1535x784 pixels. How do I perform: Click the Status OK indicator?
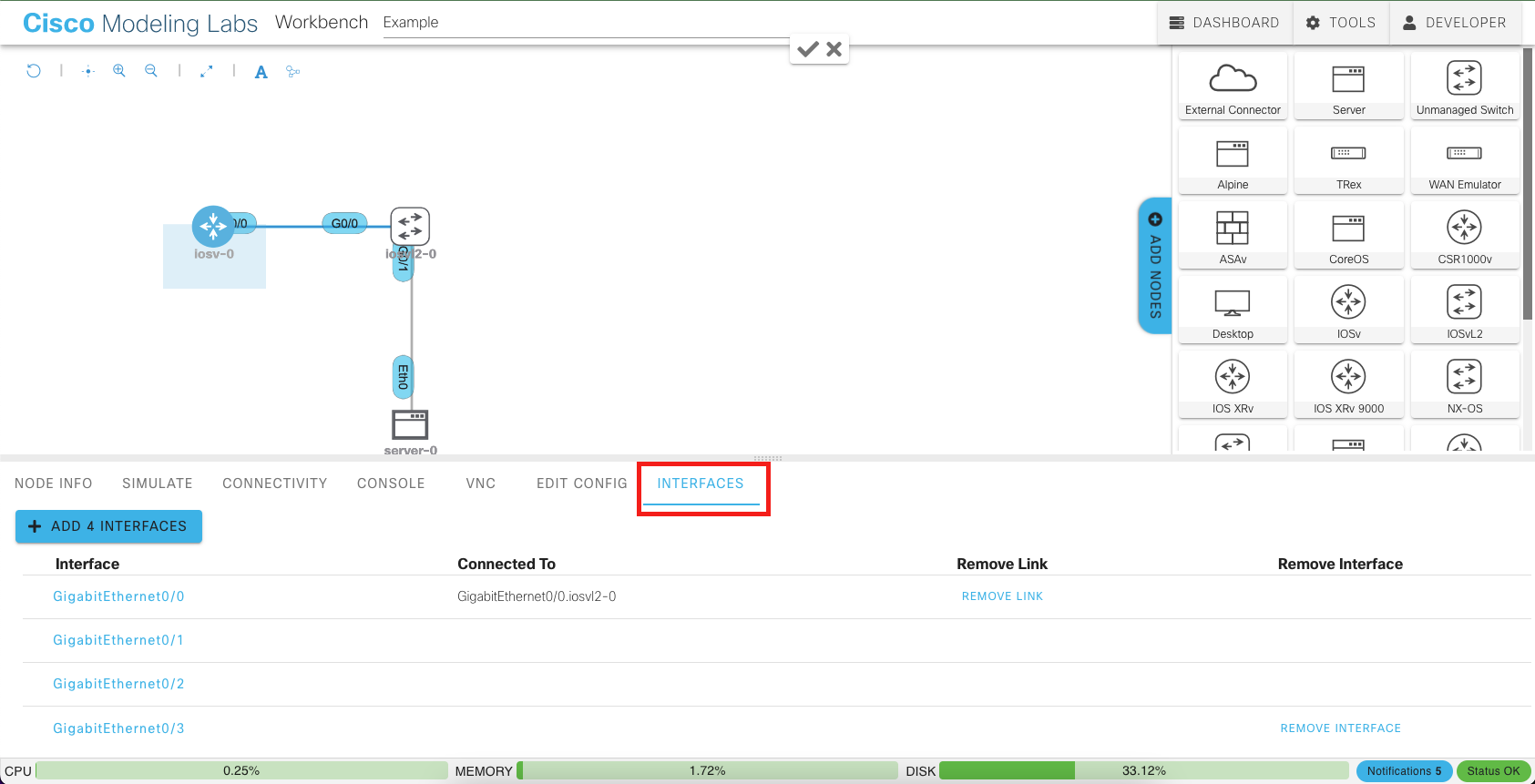(1493, 771)
